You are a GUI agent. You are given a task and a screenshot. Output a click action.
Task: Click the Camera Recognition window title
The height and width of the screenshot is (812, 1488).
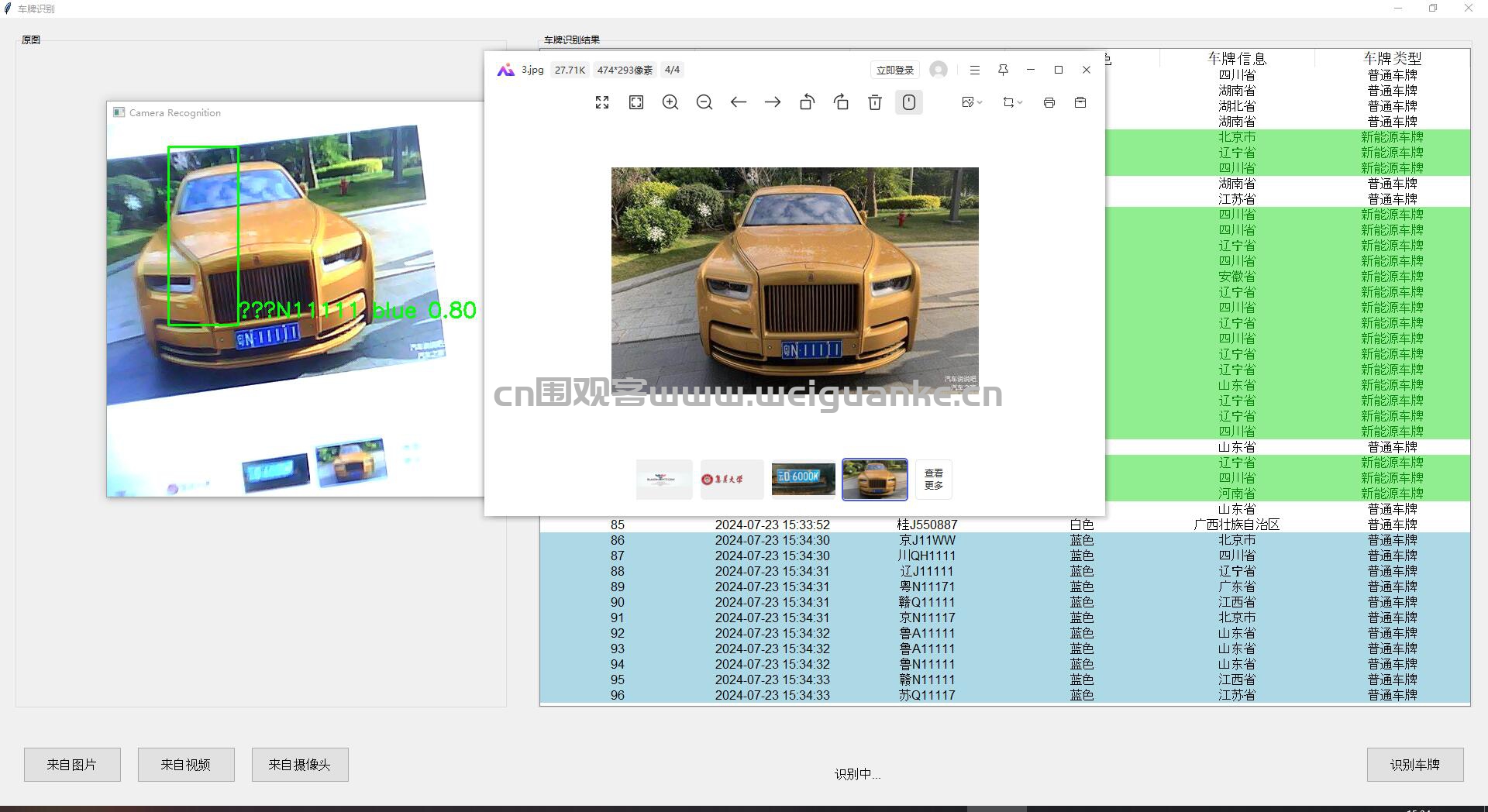[175, 112]
